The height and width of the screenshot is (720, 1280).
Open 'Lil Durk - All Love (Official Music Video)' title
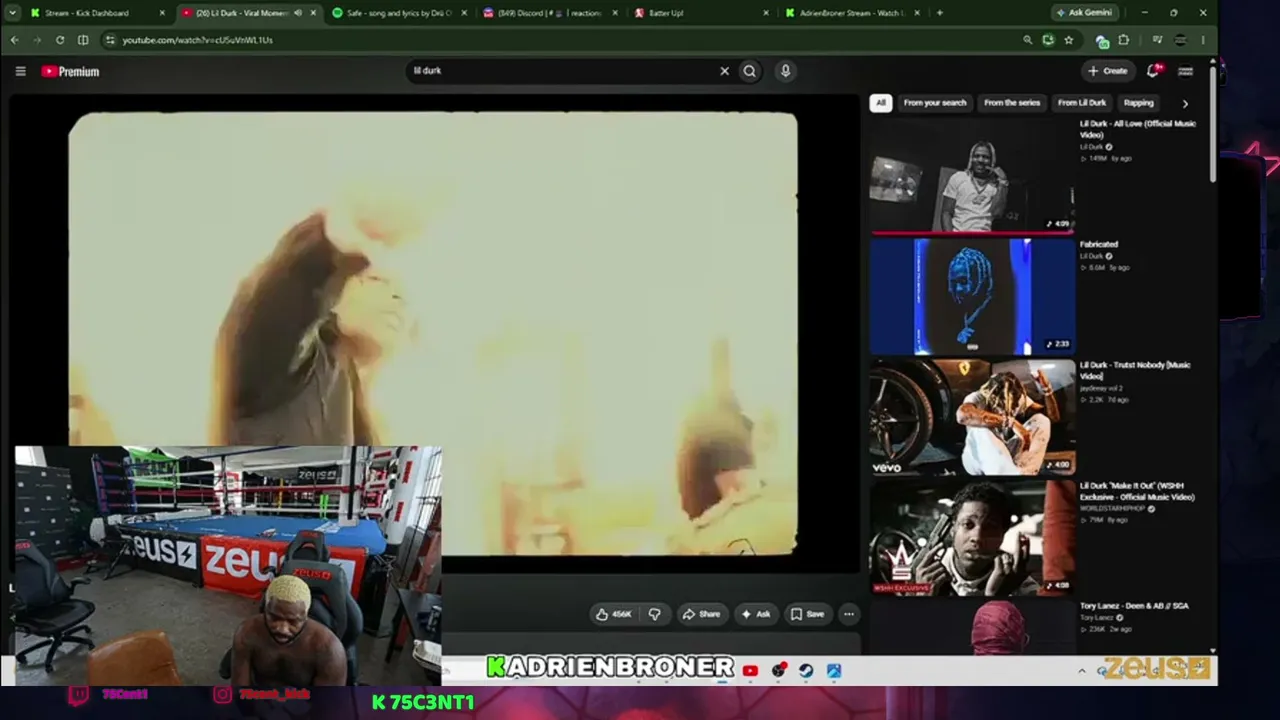(x=1138, y=129)
